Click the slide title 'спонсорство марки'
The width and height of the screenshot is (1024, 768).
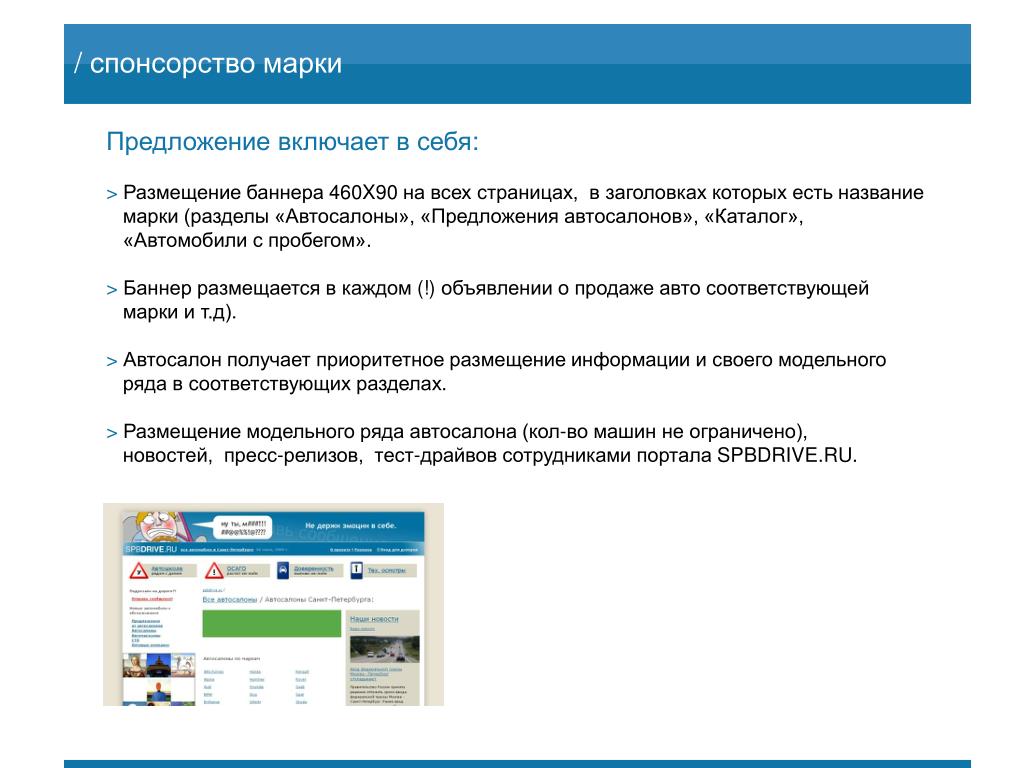coord(216,63)
